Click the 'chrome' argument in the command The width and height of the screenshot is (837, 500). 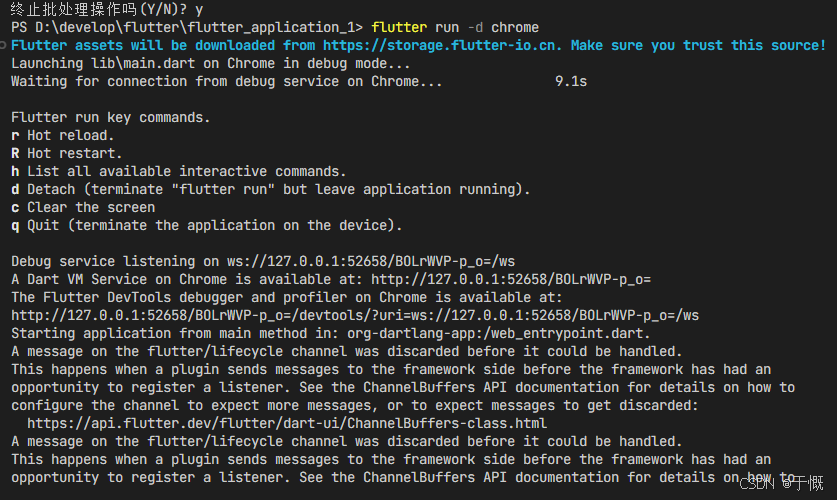(515, 28)
